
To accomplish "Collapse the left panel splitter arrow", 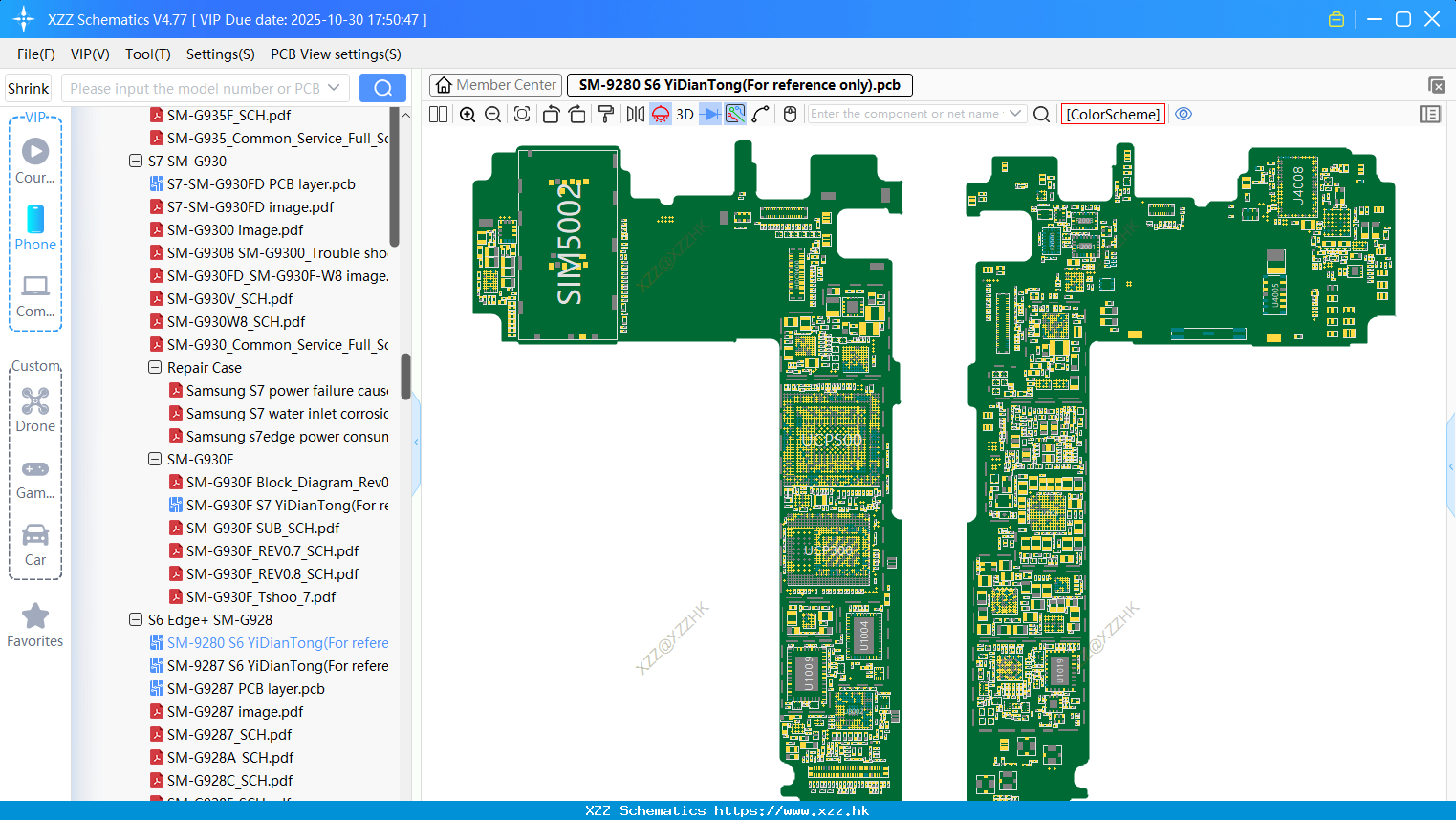I will 416,442.
